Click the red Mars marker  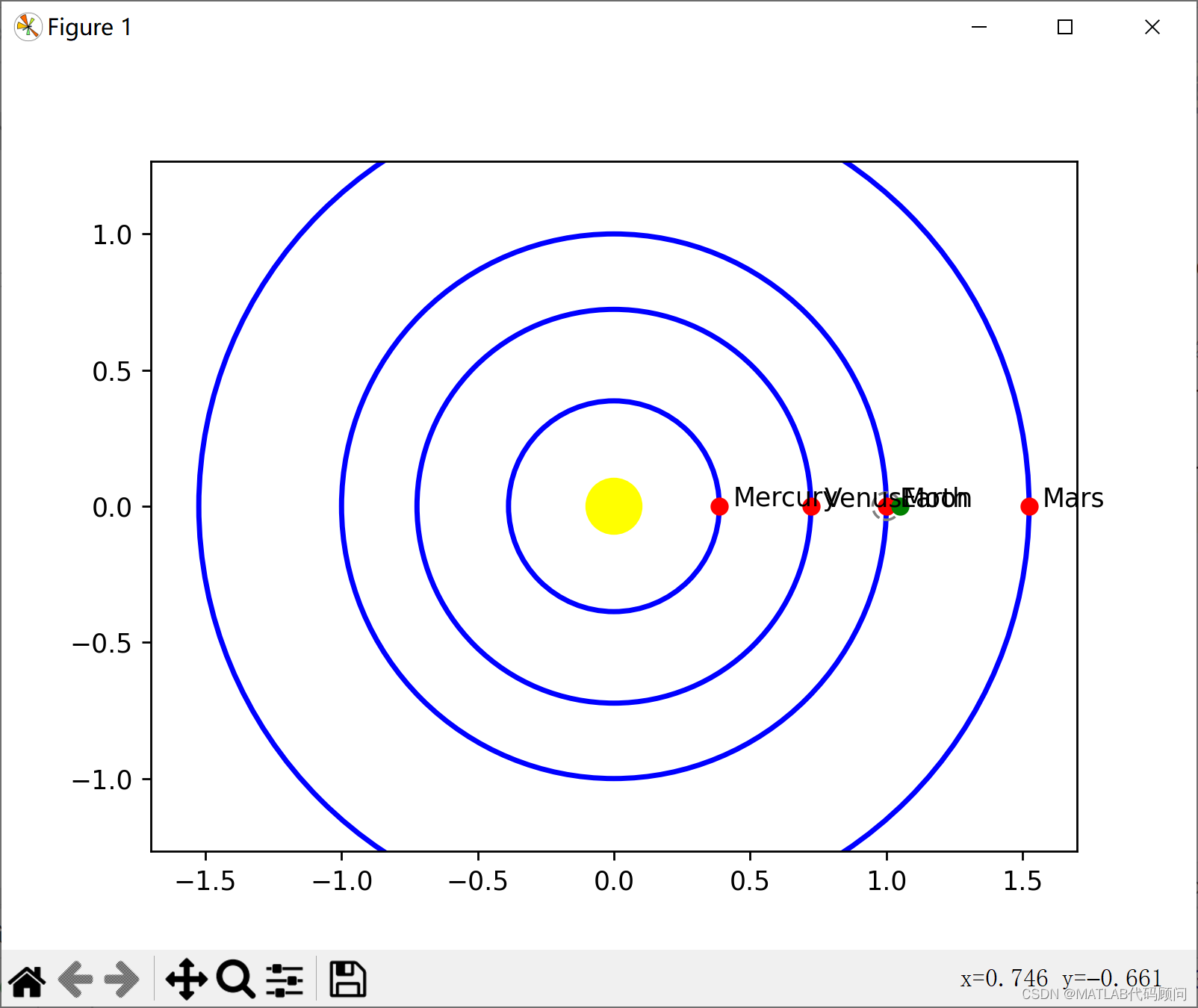coord(1028,506)
